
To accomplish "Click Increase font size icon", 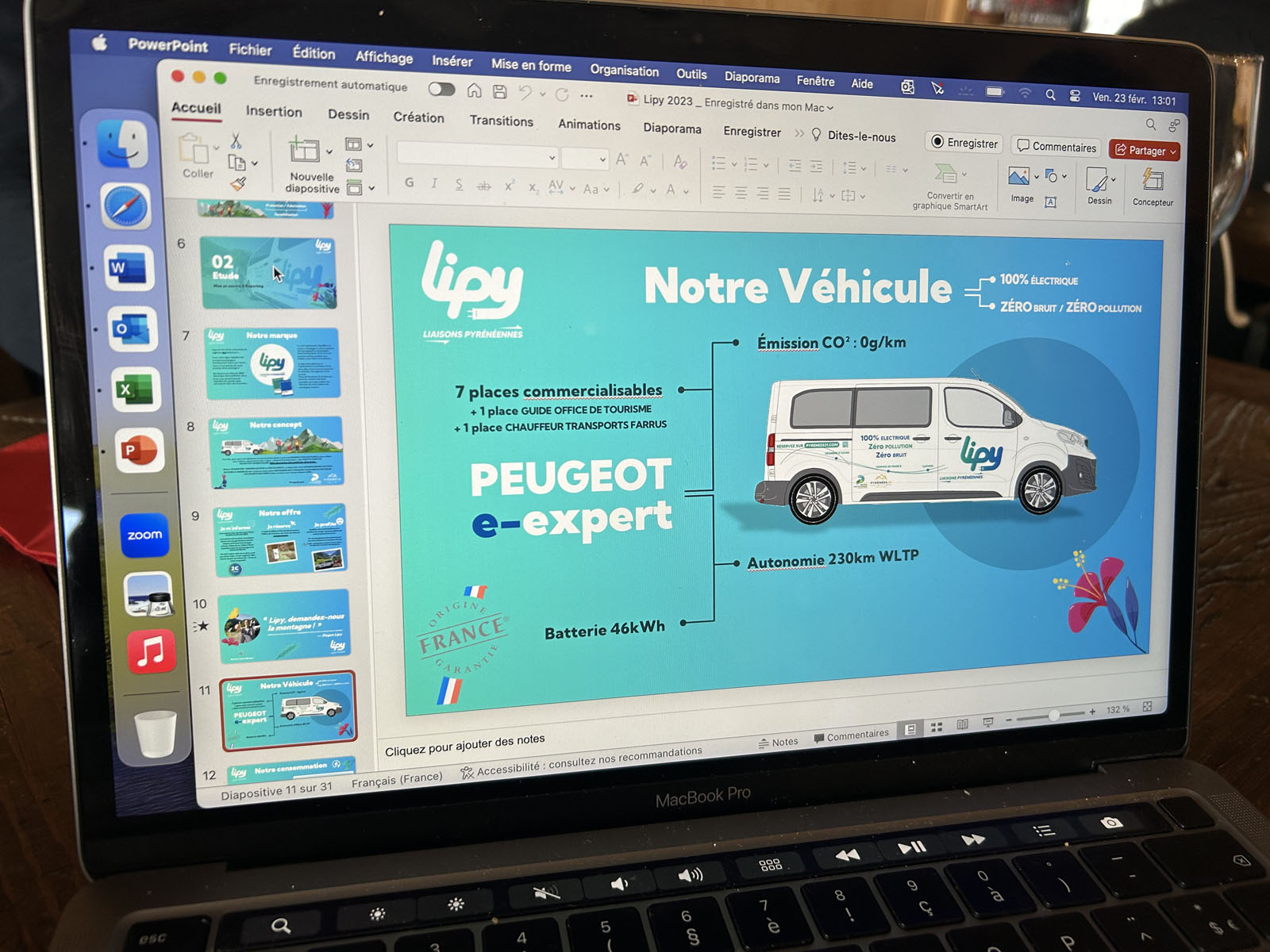I will (622, 159).
